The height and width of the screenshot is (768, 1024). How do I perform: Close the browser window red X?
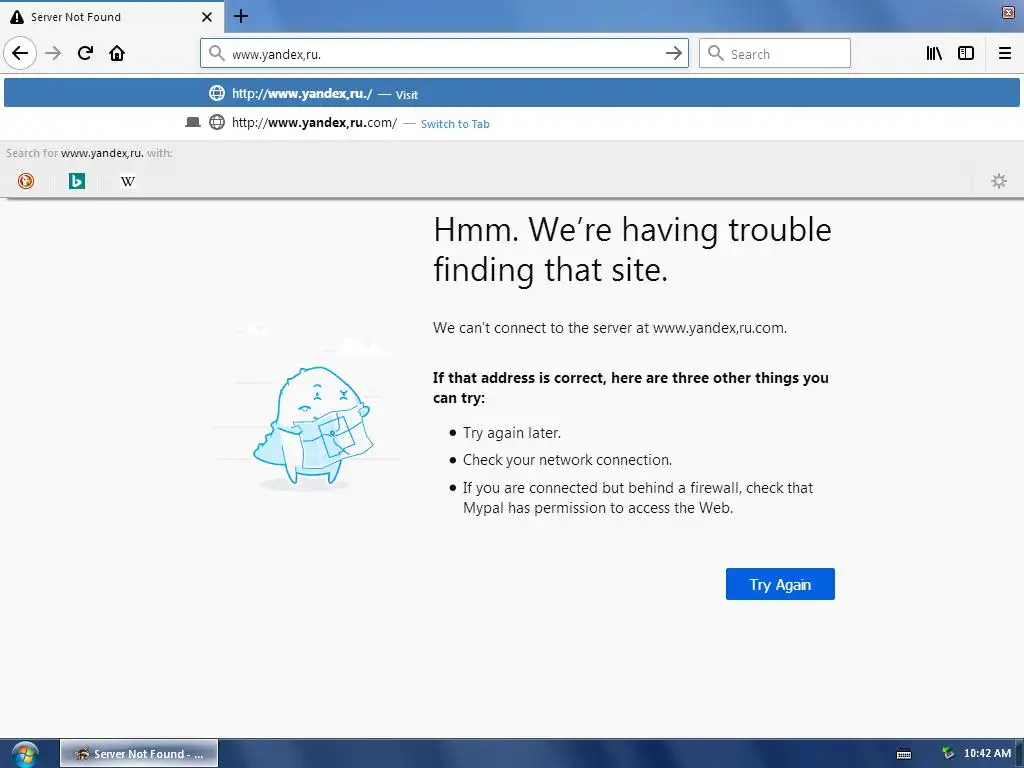pyautogui.click(x=1009, y=12)
